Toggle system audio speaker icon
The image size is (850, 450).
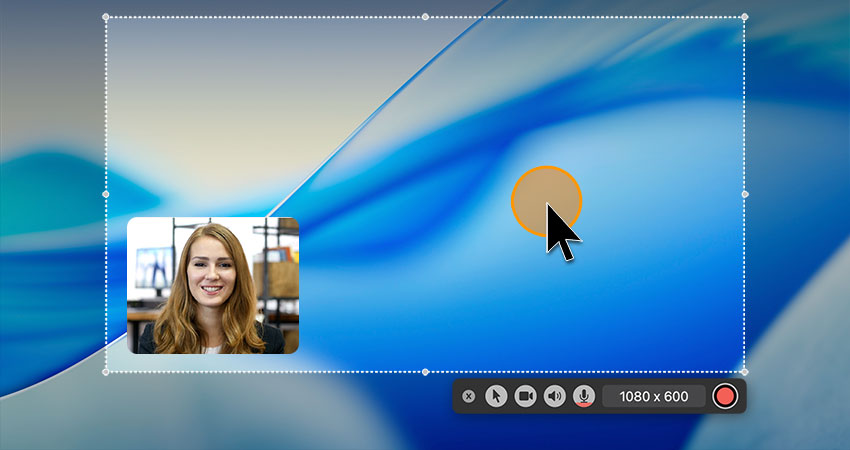[555, 396]
